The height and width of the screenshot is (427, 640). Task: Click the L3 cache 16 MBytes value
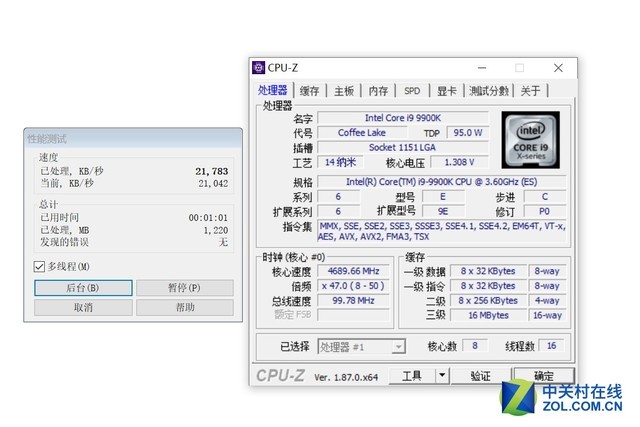point(488,315)
